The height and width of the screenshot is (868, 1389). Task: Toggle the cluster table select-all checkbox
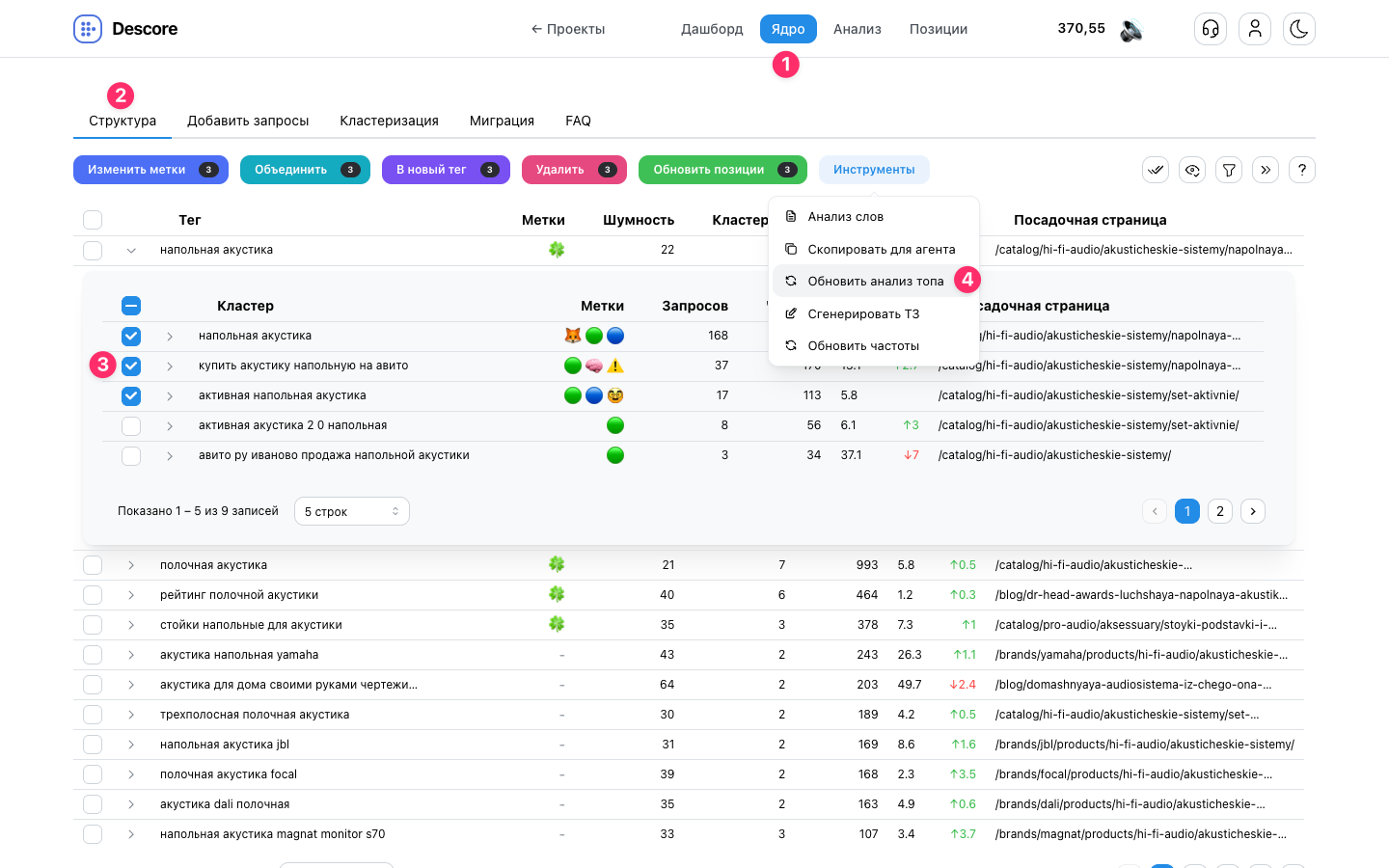[x=131, y=306]
